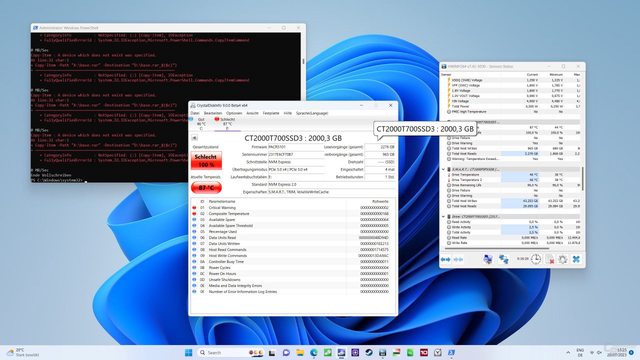Open HWiNFO sensor settings gear icon
Image resolution: width=640 pixels, height=360 pixels.
point(563,259)
